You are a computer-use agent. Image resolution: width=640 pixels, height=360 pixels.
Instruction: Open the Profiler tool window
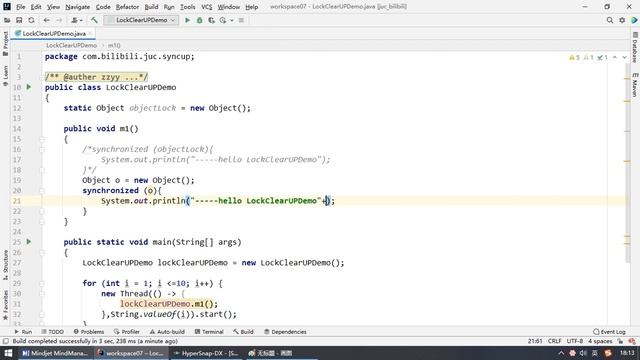click(127, 332)
